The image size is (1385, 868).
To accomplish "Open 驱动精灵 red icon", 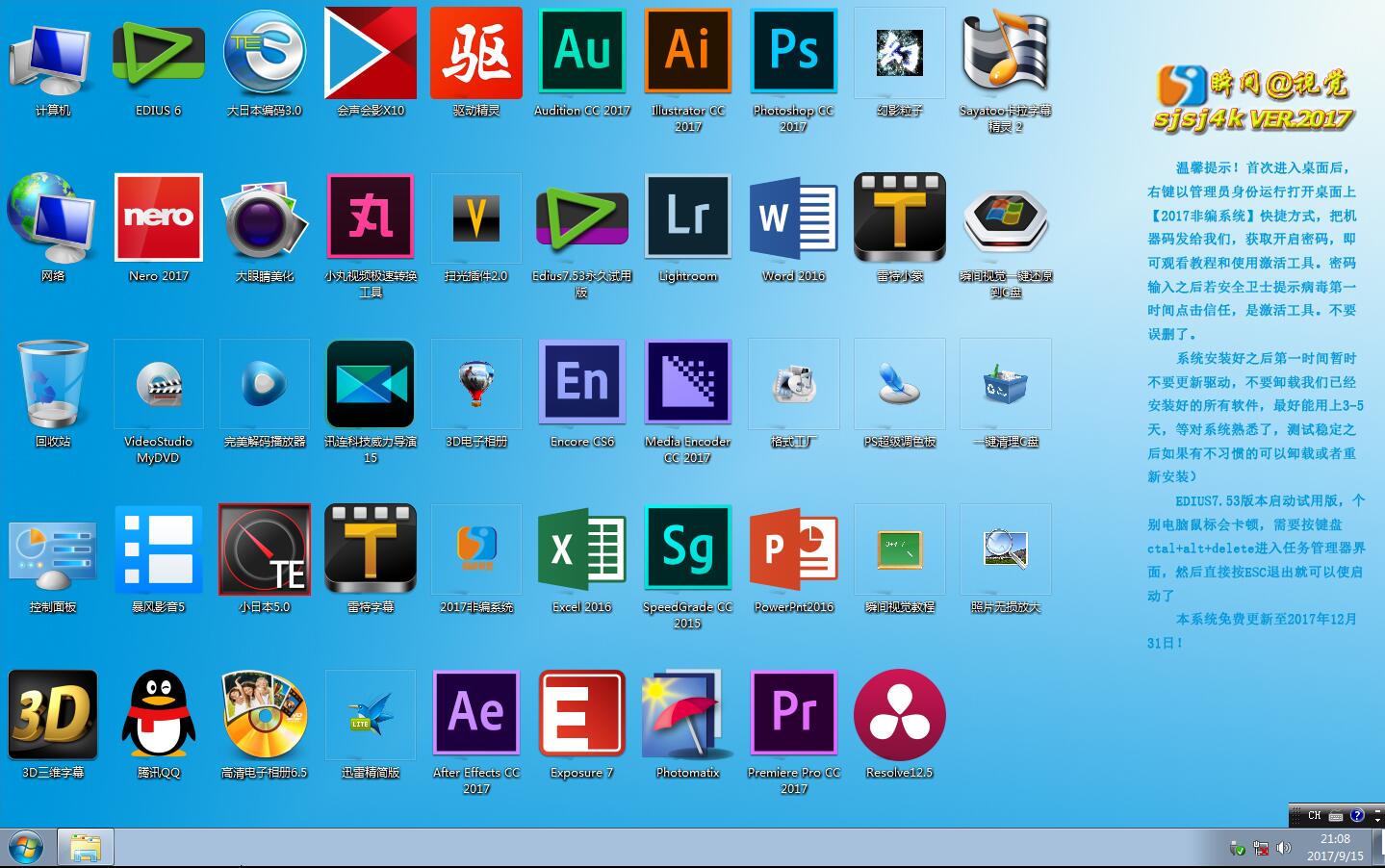I will click(476, 53).
